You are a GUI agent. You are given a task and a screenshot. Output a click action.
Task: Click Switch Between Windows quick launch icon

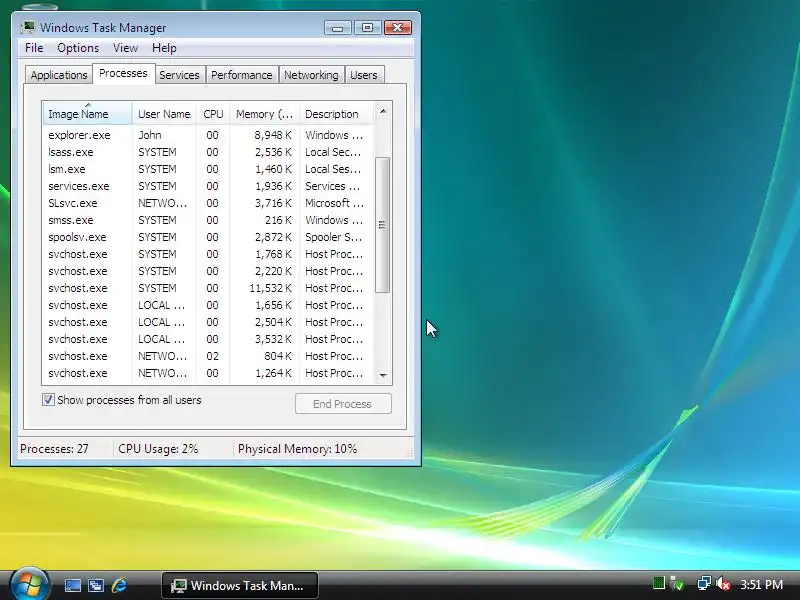(x=96, y=585)
